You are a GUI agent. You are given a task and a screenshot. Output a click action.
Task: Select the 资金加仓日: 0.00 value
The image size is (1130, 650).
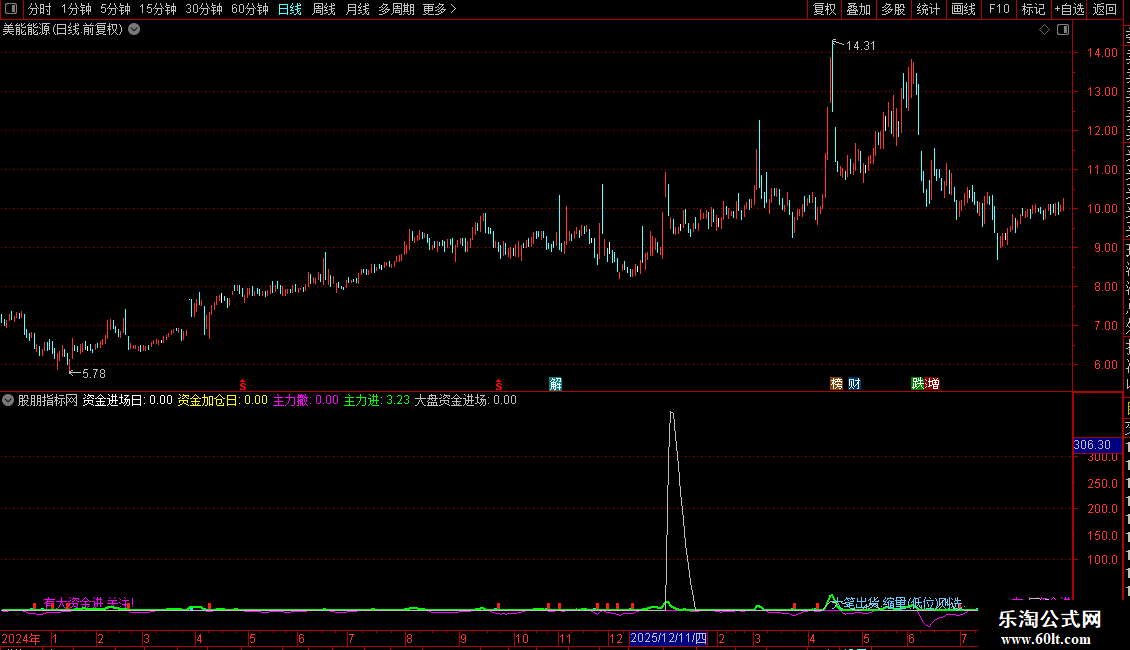tap(223, 400)
